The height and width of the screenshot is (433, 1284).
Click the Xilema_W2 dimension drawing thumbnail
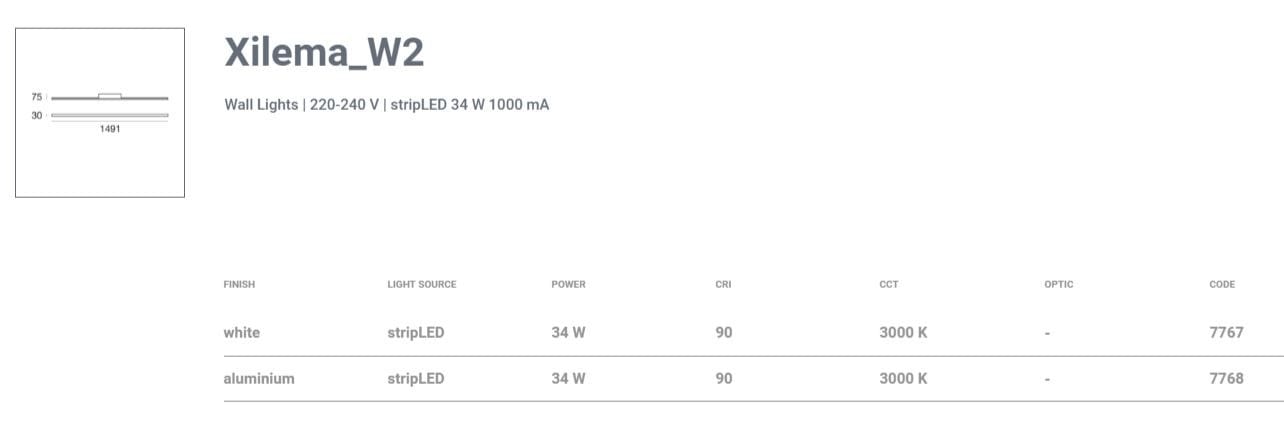point(100,112)
